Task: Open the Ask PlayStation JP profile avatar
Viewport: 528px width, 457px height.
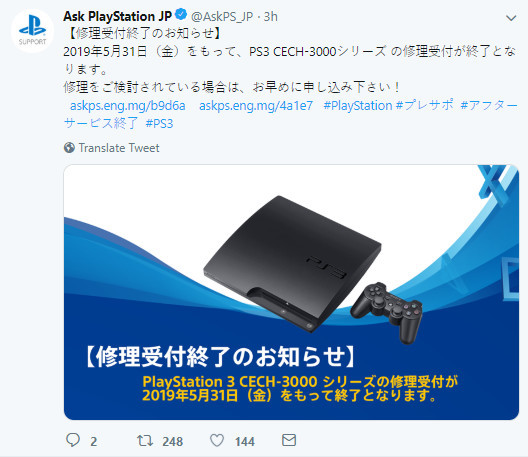Action: (x=32, y=31)
